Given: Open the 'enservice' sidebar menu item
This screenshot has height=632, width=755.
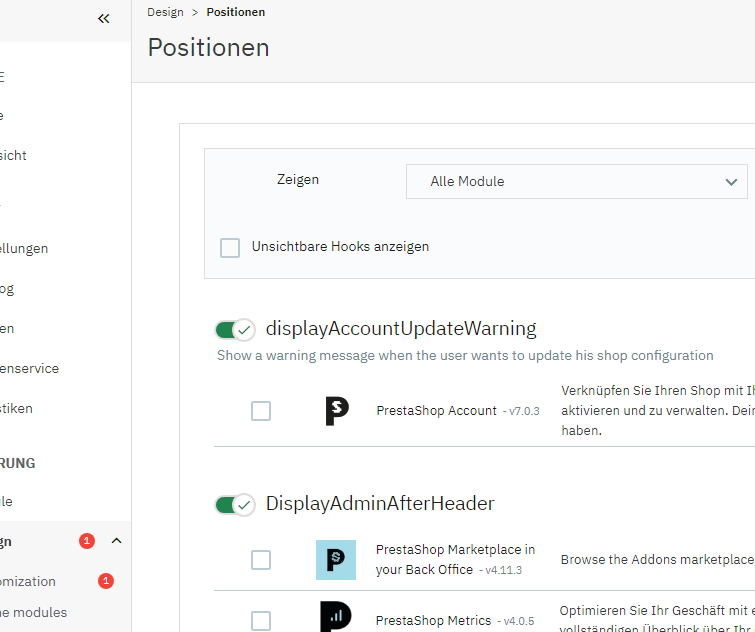Looking at the screenshot, I should click(x=29, y=369).
